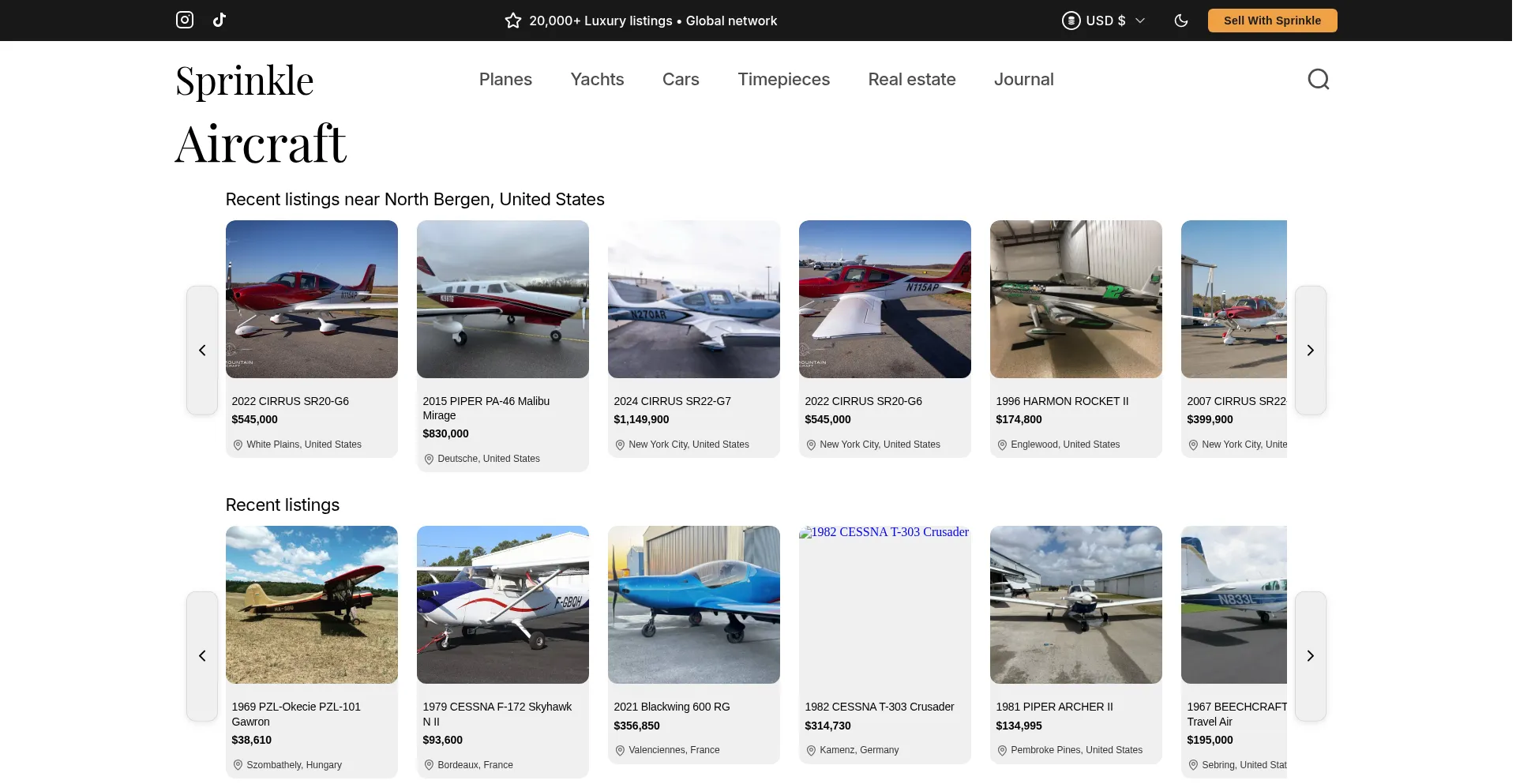Move Recent listings carousel back left
Screen dimensions: 1516x784
[x=202, y=656]
